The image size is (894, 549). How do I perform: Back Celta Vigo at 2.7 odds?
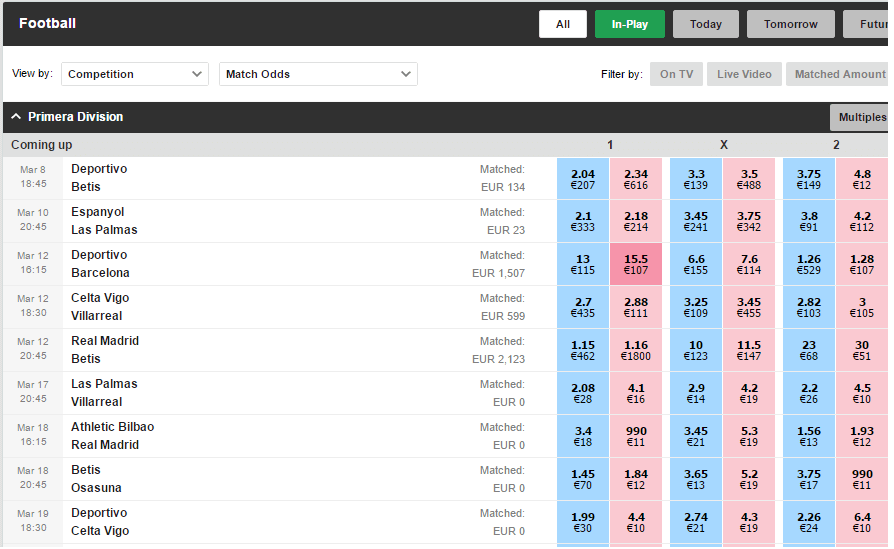point(583,307)
